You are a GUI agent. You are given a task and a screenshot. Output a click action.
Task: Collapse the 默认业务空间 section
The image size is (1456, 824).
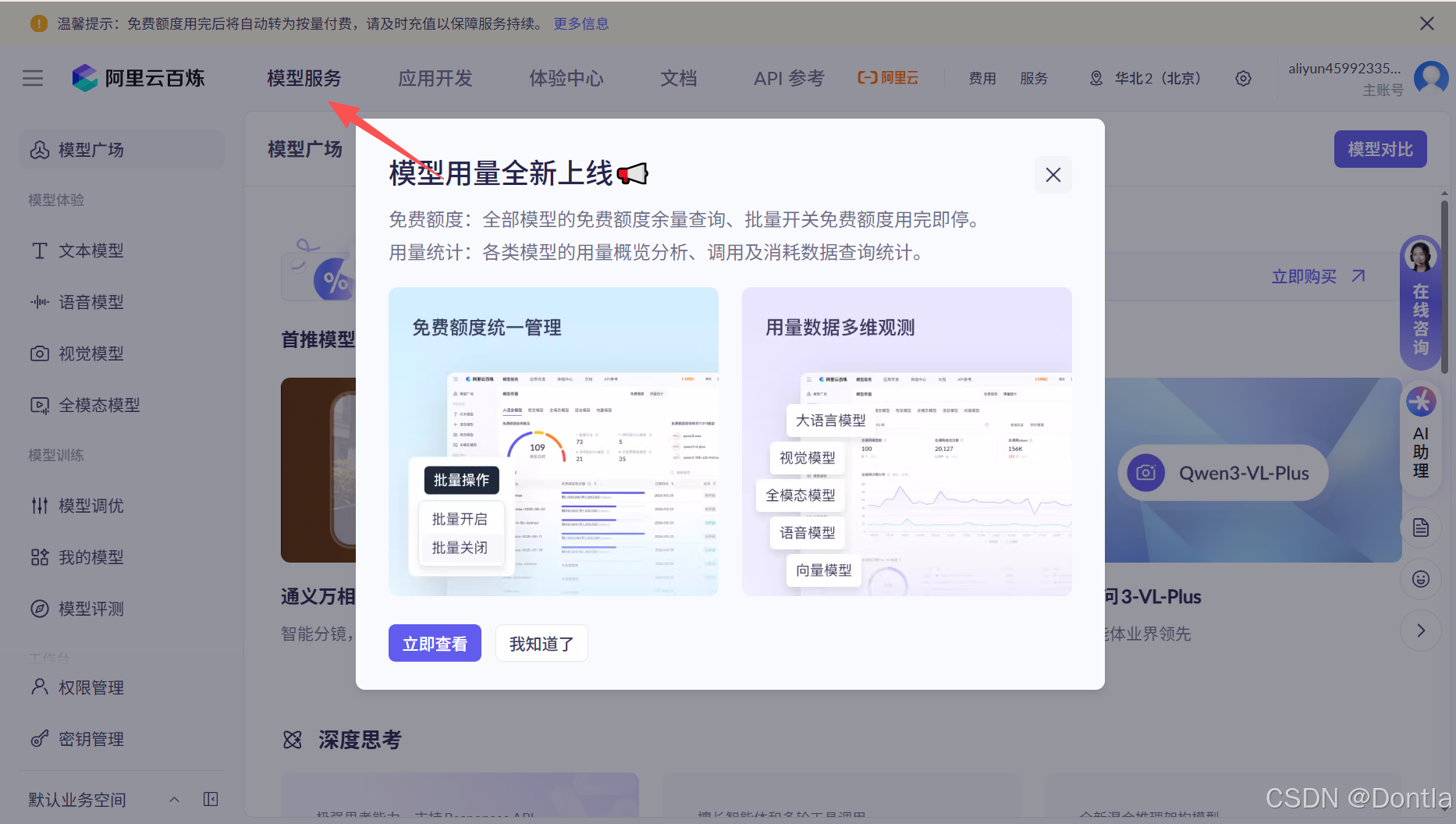[173, 799]
